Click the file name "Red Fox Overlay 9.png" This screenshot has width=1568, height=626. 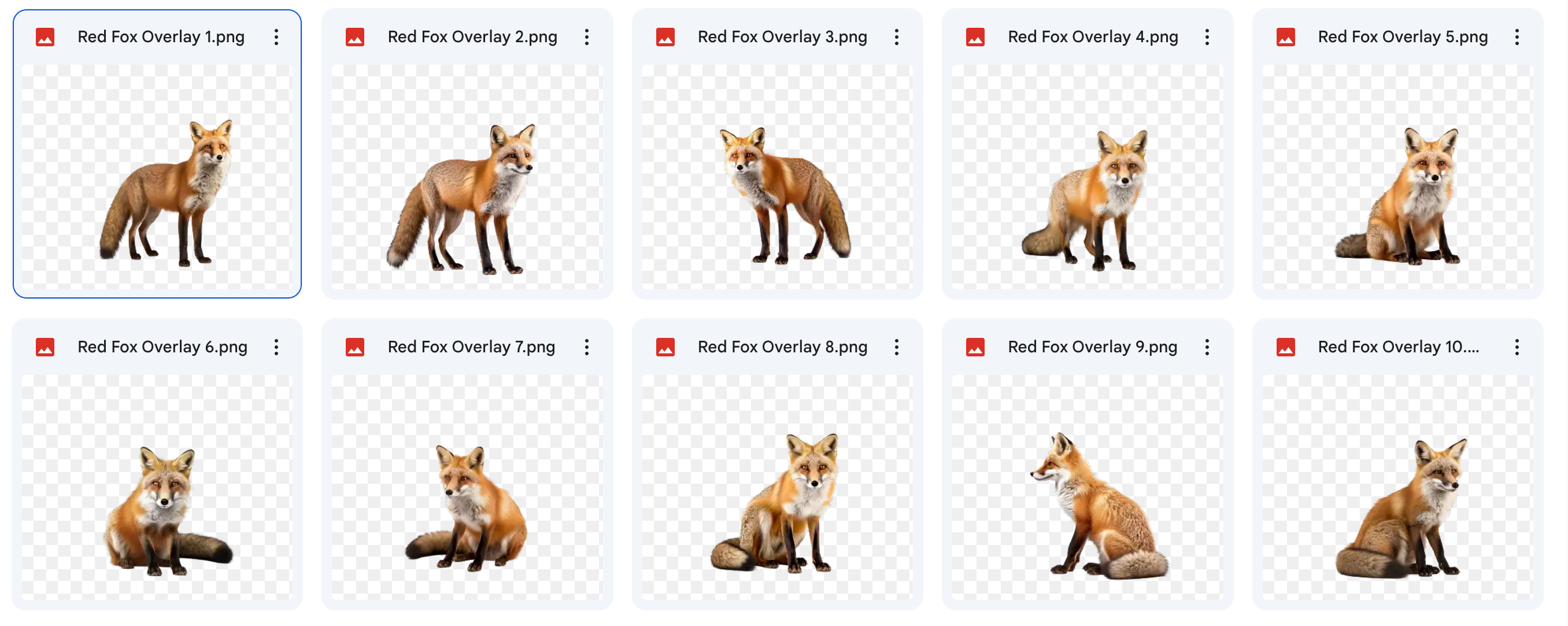pyautogui.click(x=1093, y=347)
